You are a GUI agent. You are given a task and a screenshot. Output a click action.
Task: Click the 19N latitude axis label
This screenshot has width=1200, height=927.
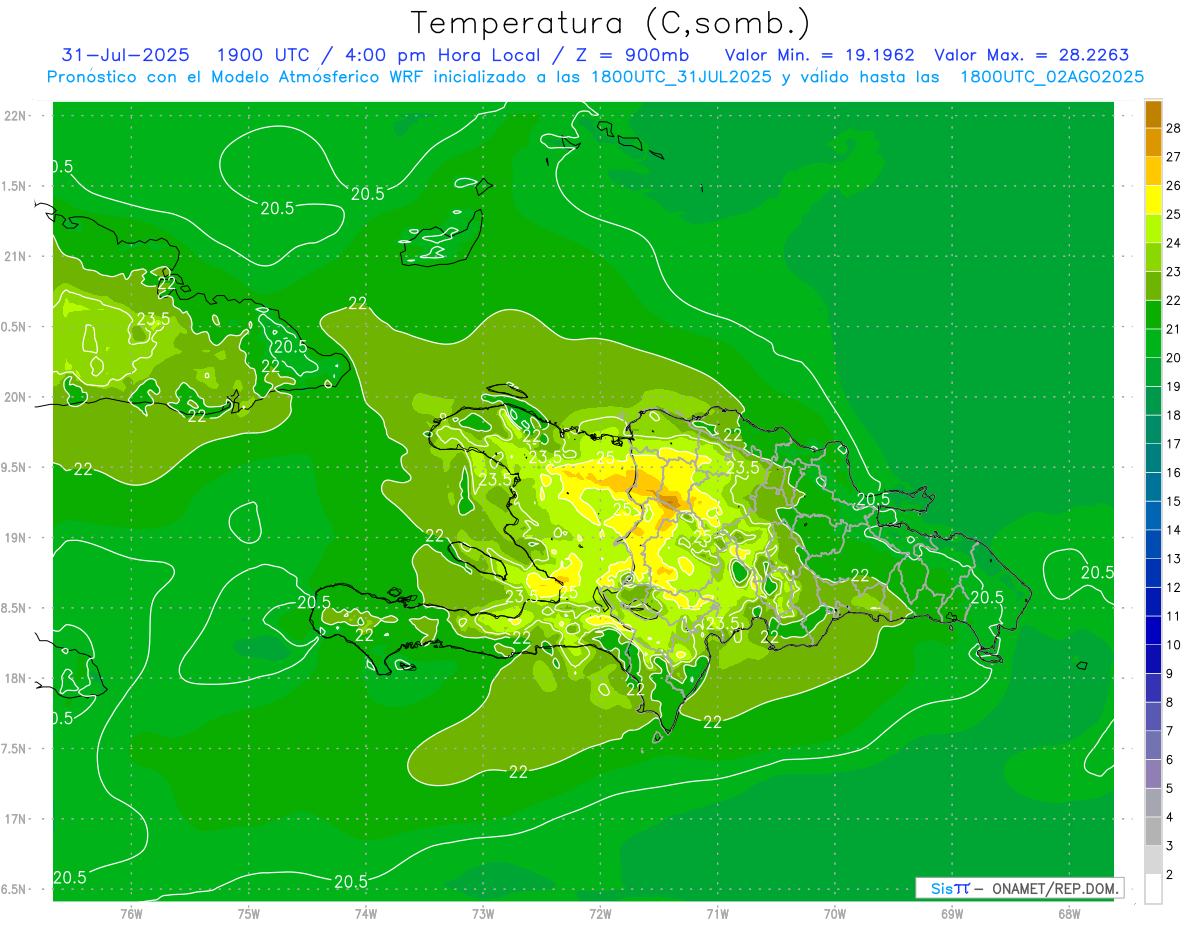pyautogui.click(x=16, y=538)
